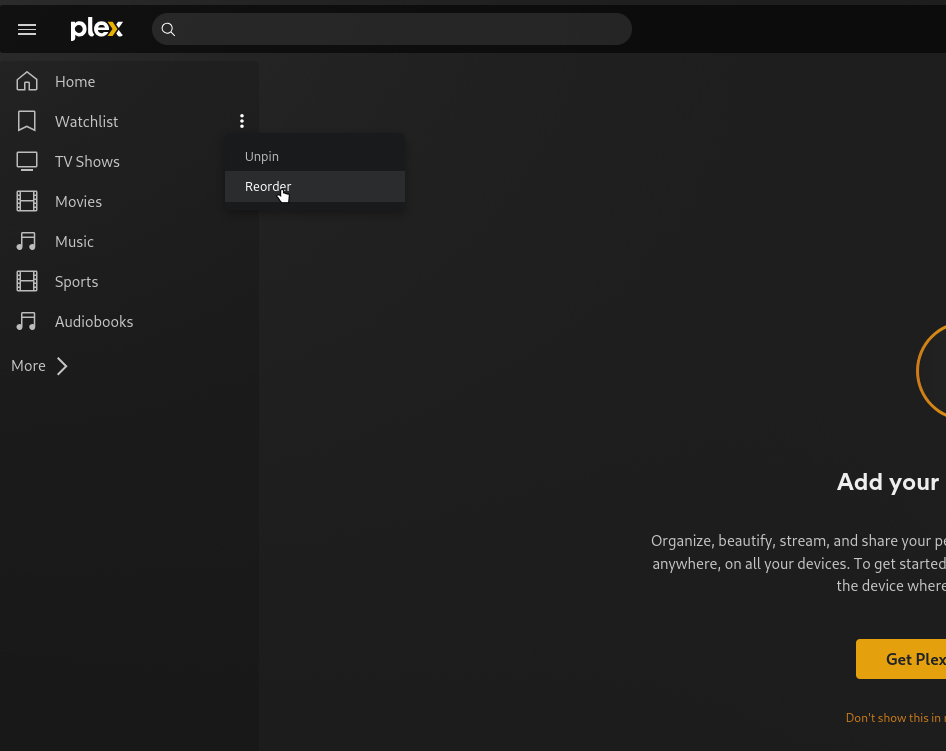The image size is (946, 751).
Task: Click the search magnifier icon
Action: (x=168, y=30)
